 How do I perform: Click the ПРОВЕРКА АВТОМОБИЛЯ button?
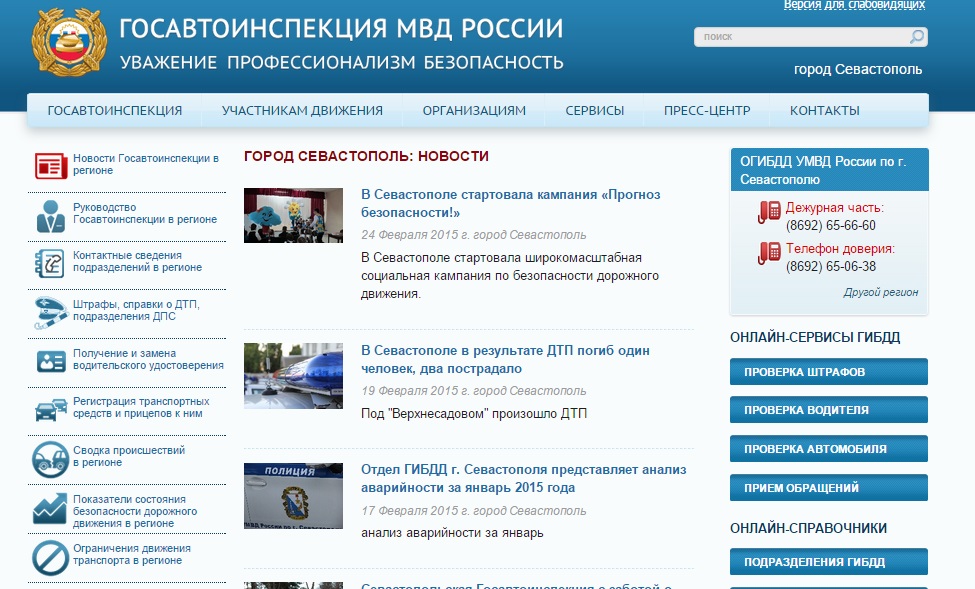[x=829, y=449]
